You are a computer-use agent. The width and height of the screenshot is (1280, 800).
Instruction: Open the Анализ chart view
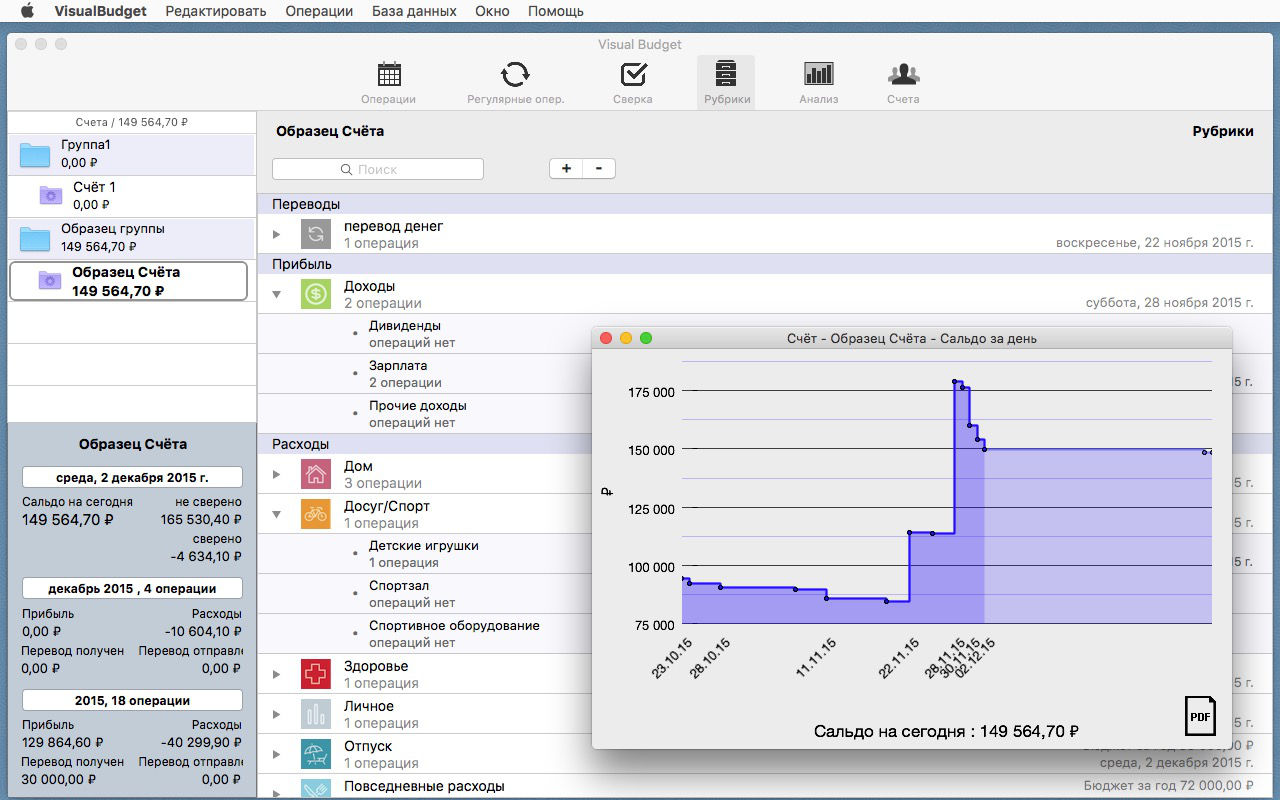point(818,83)
